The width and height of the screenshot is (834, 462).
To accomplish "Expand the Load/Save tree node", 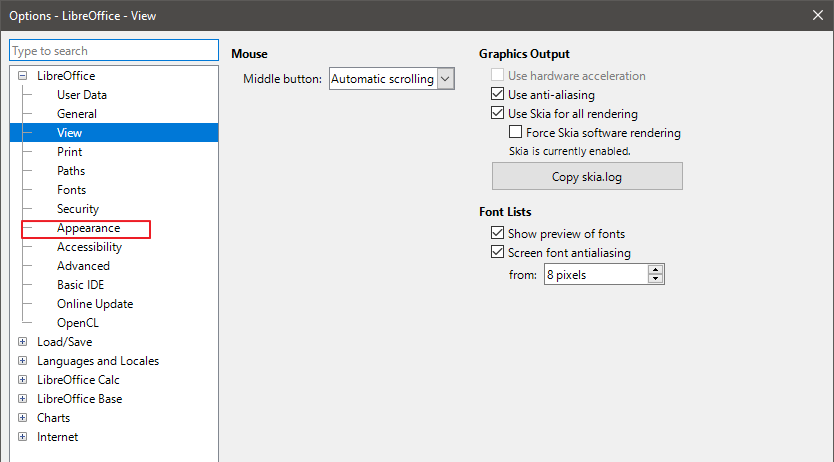I will [22, 342].
